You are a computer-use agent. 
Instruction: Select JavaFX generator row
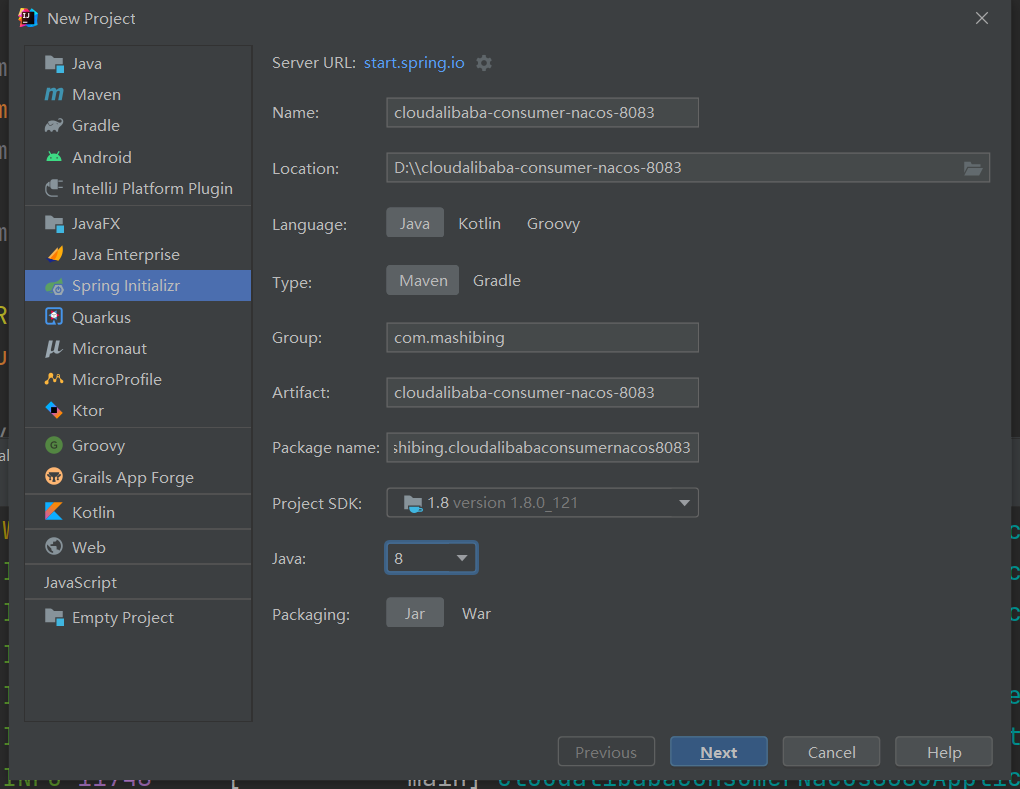pyautogui.click(x=138, y=224)
